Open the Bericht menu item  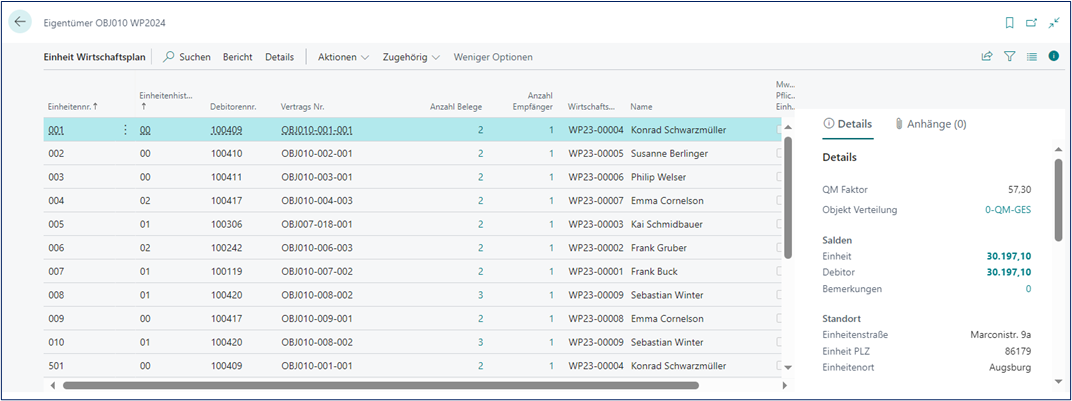coord(237,57)
